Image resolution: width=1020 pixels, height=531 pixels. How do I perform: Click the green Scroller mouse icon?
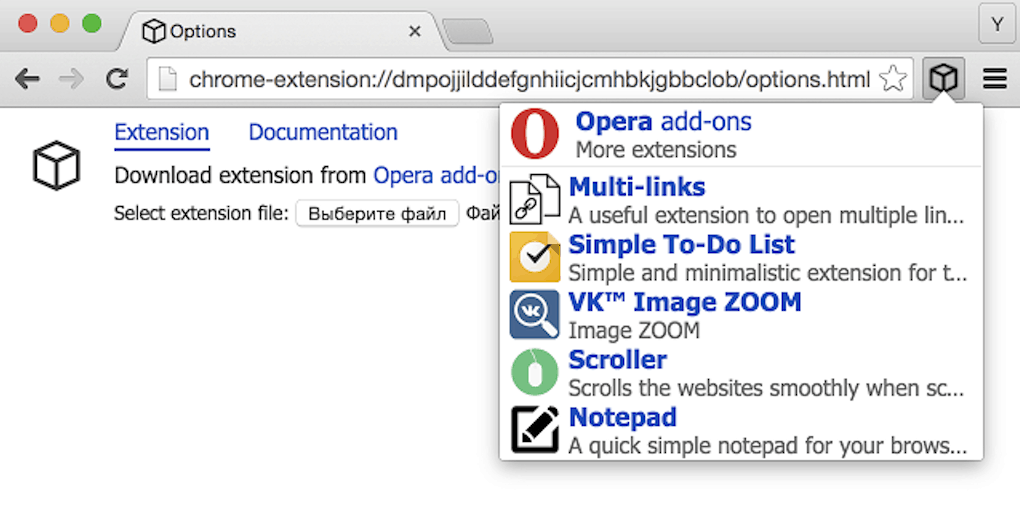[x=535, y=372]
